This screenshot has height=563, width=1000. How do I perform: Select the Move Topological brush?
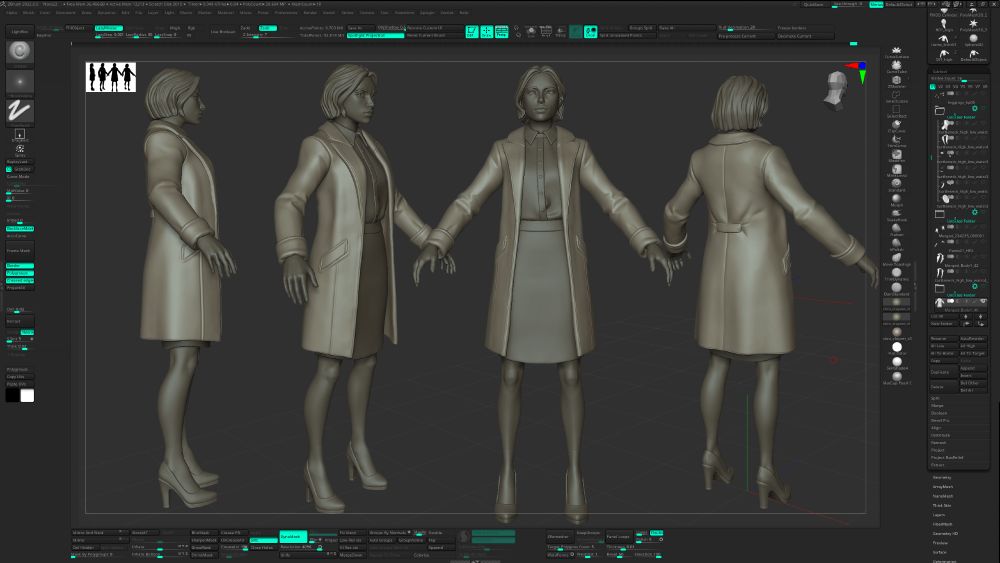(896, 260)
